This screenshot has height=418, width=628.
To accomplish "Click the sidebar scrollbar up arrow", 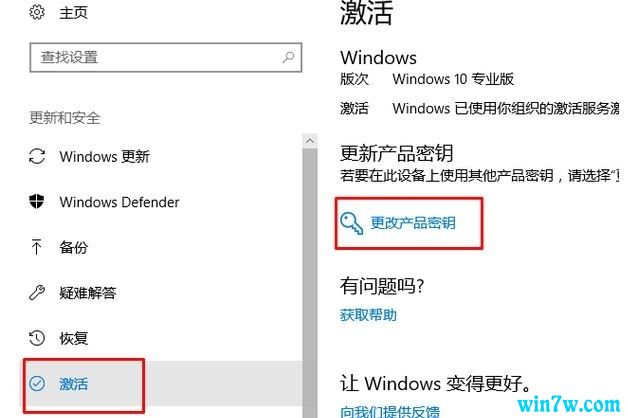I will (310, 141).
